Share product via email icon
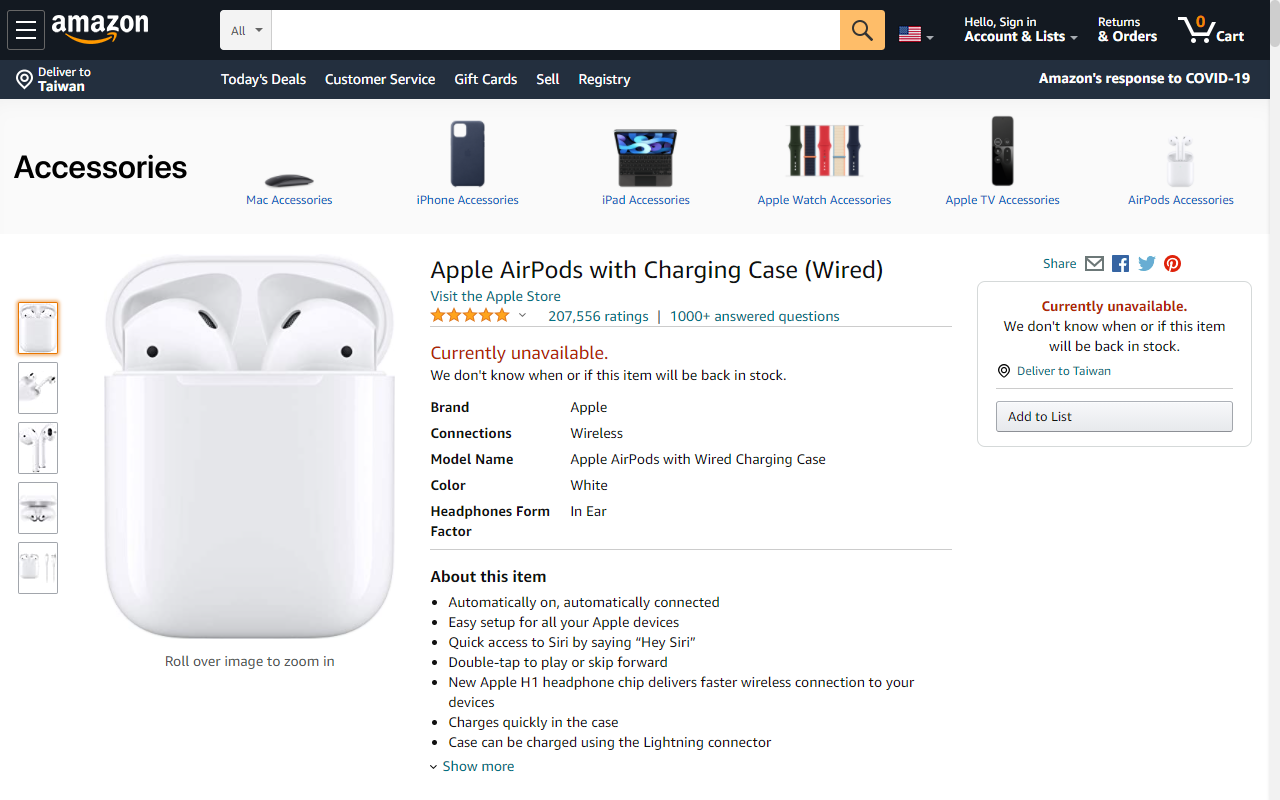 [x=1094, y=263]
